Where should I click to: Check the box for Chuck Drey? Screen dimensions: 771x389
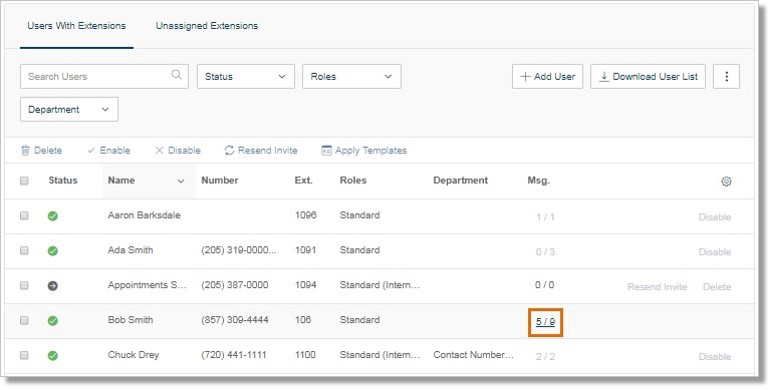24,355
